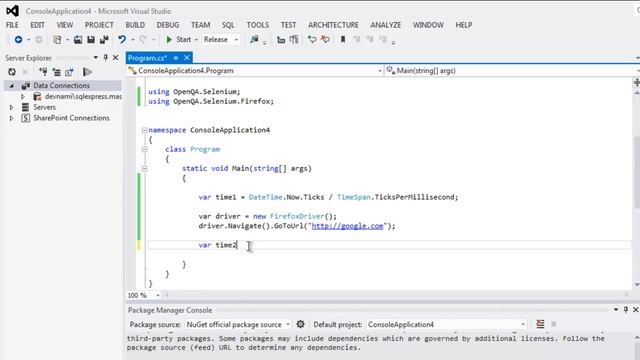Toggle auto-hide pin on Package Manager Console
The width and height of the screenshot is (640, 360).
point(626,310)
